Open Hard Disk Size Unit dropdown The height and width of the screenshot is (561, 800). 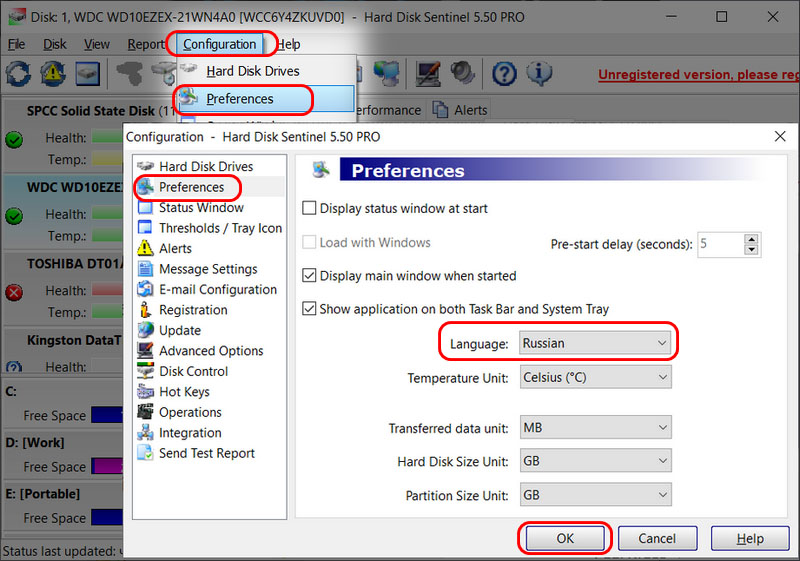(595, 461)
